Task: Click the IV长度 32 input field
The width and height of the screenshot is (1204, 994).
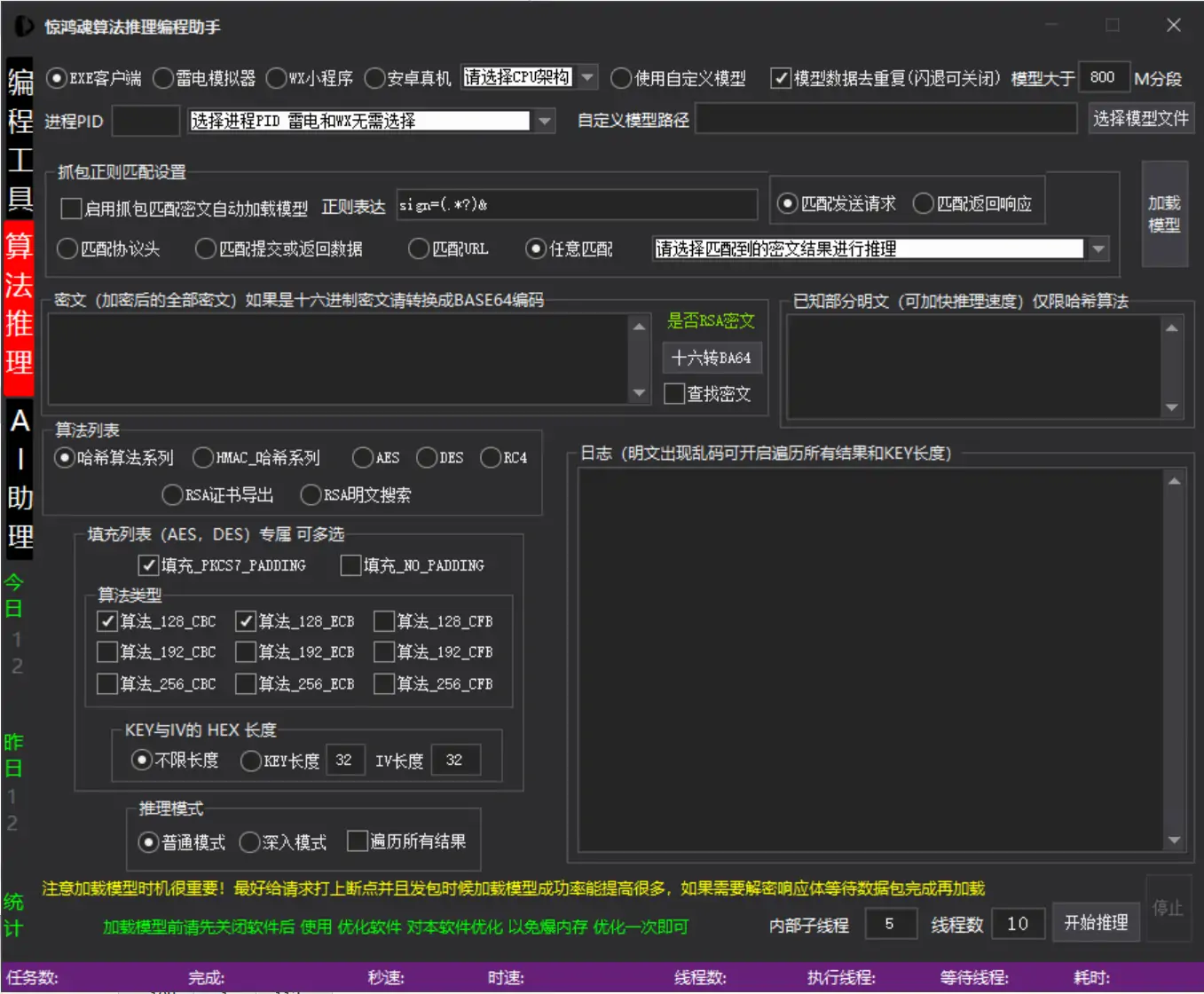Action: coord(455,760)
